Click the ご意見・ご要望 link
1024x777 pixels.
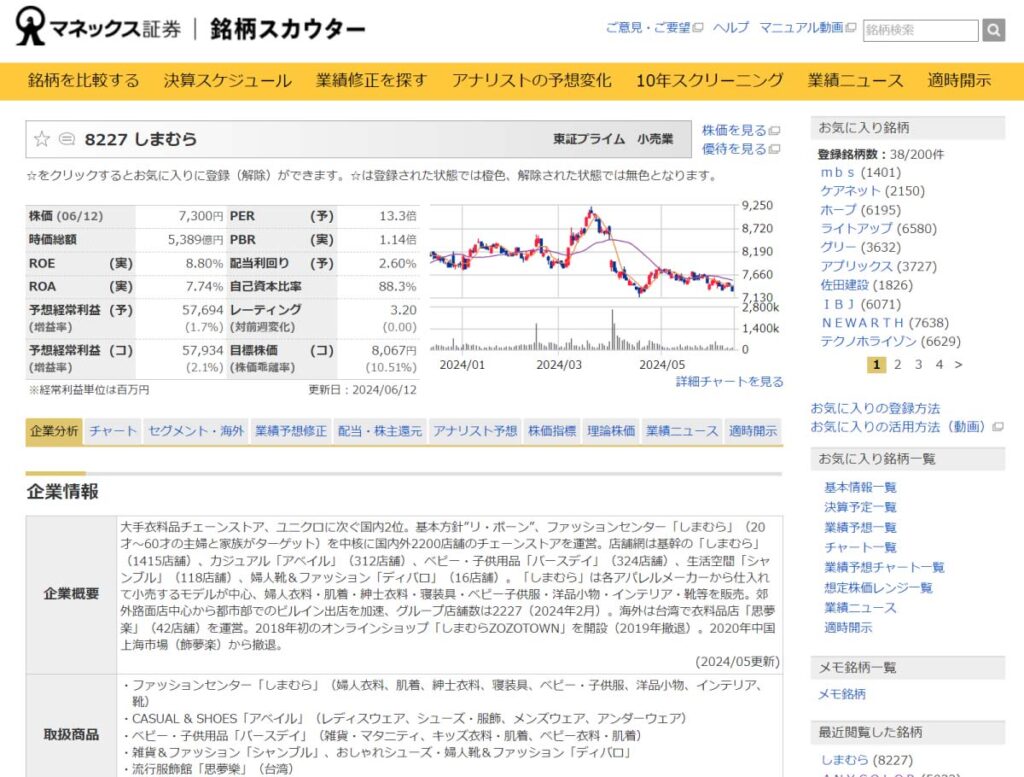648,27
